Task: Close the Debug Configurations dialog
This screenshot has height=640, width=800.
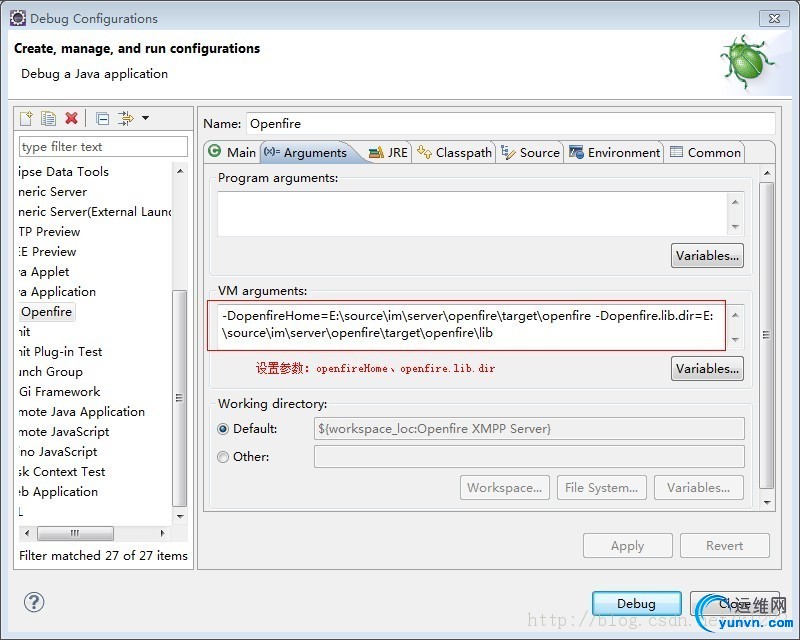Action: pyautogui.click(x=774, y=18)
